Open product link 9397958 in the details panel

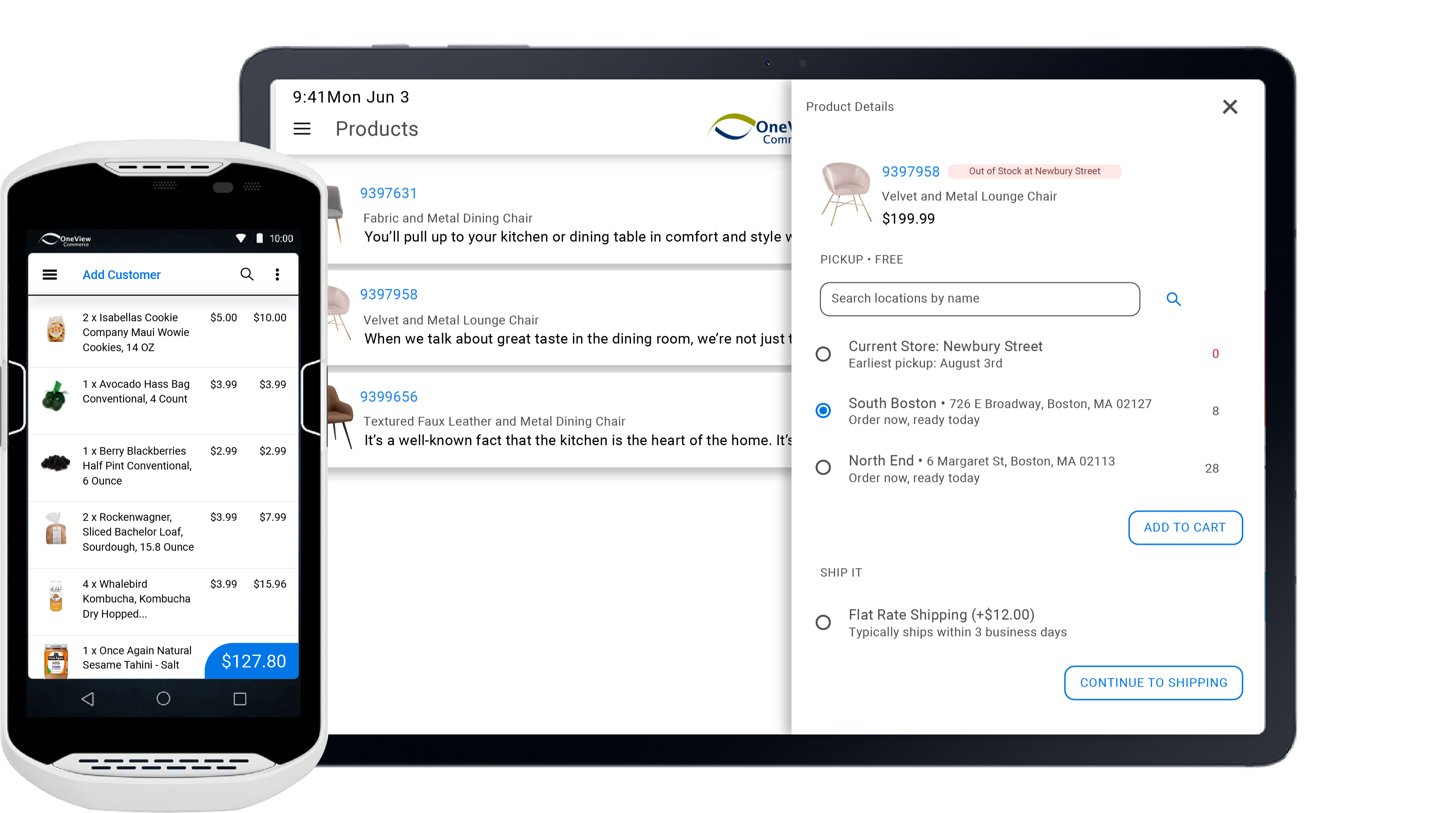pyautogui.click(x=910, y=171)
